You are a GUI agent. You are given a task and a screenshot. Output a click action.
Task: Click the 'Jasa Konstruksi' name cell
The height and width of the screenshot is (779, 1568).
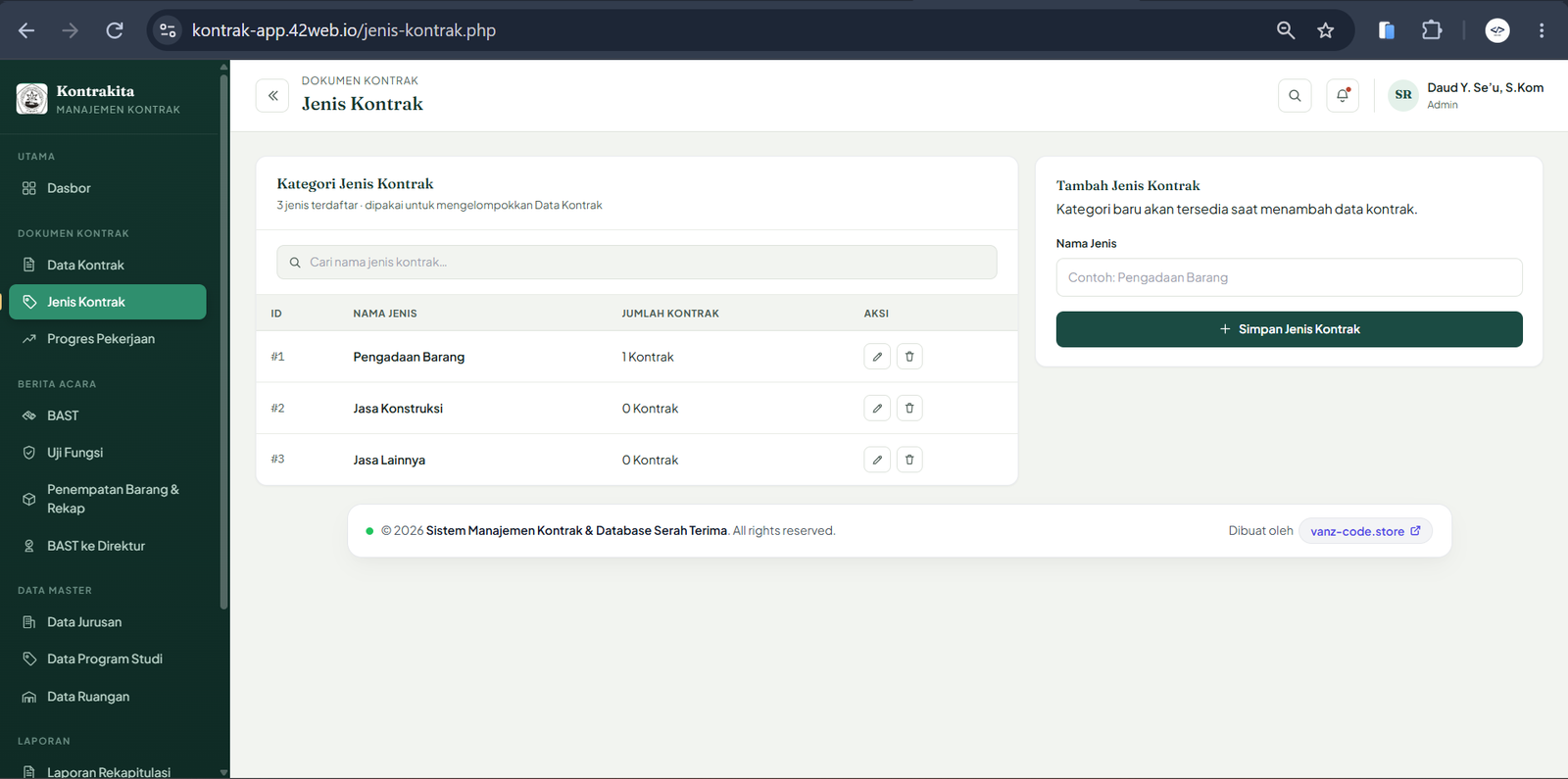coord(398,409)
